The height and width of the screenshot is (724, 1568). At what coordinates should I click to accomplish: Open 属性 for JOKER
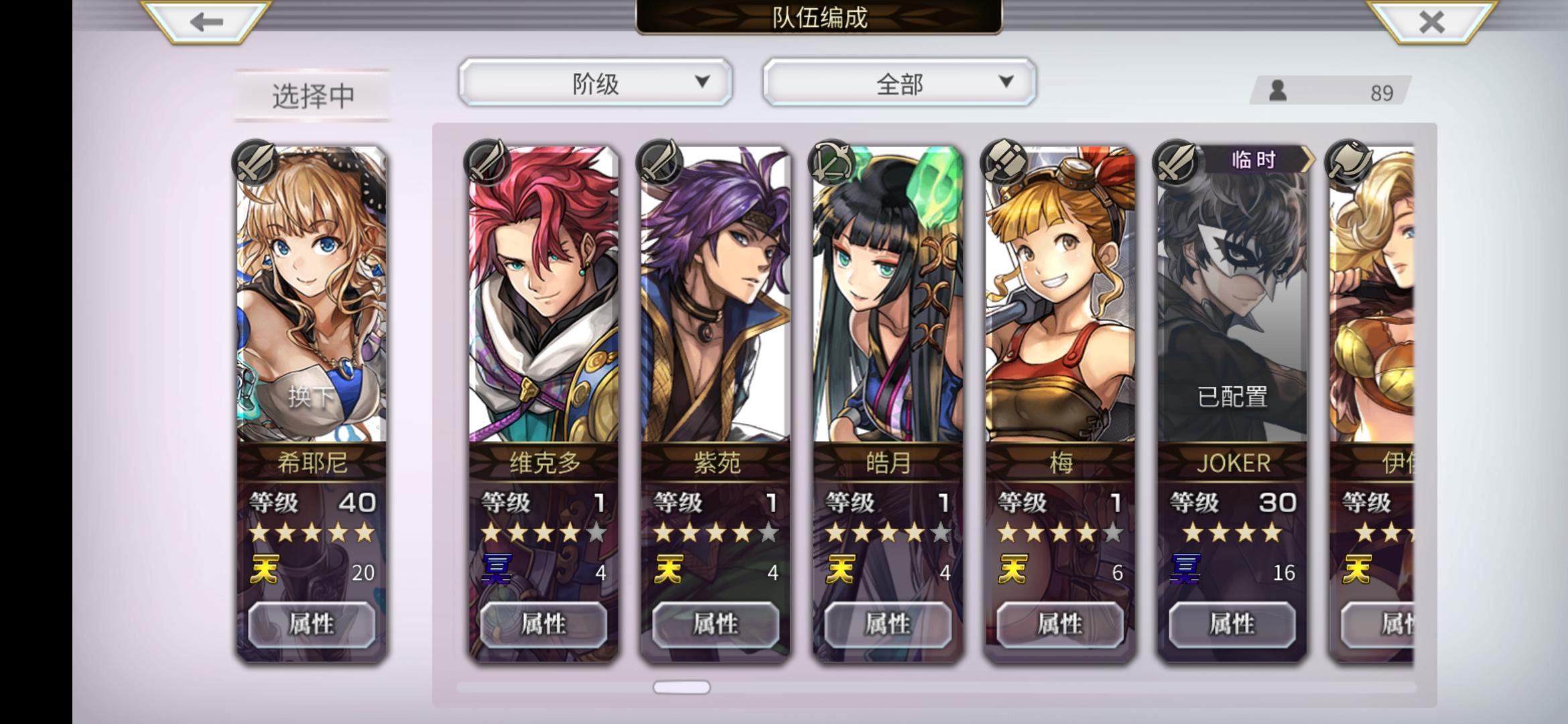pos(1232,624)
